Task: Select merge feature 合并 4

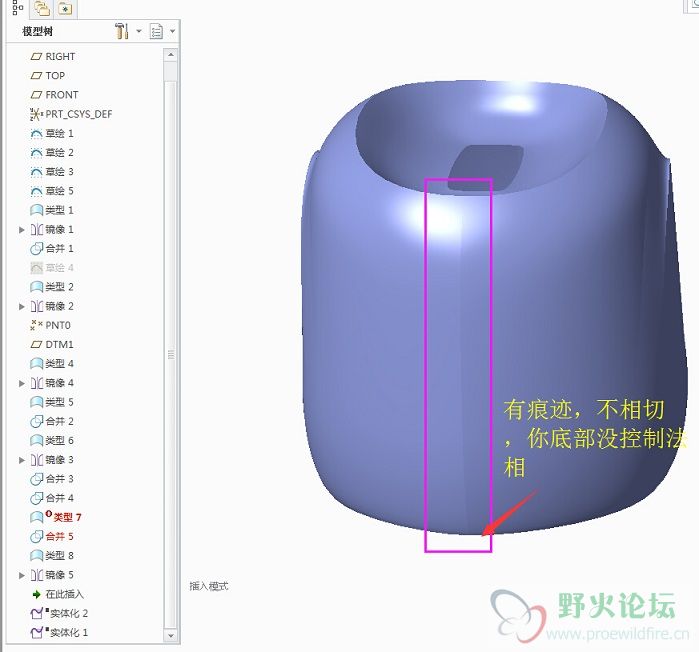Action: [x=52, y=498]
